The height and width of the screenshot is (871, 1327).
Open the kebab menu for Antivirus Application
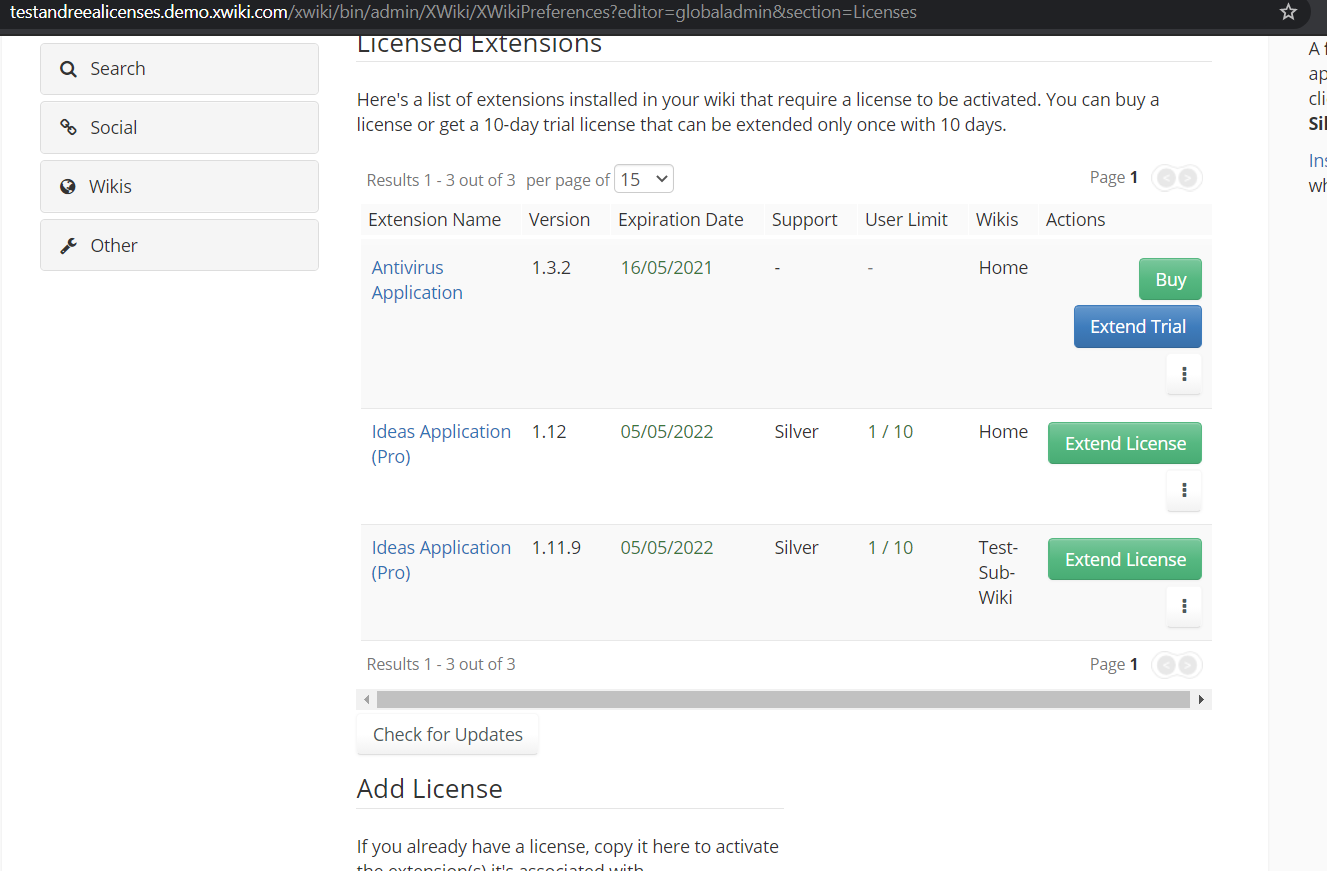pos(1183,373)
